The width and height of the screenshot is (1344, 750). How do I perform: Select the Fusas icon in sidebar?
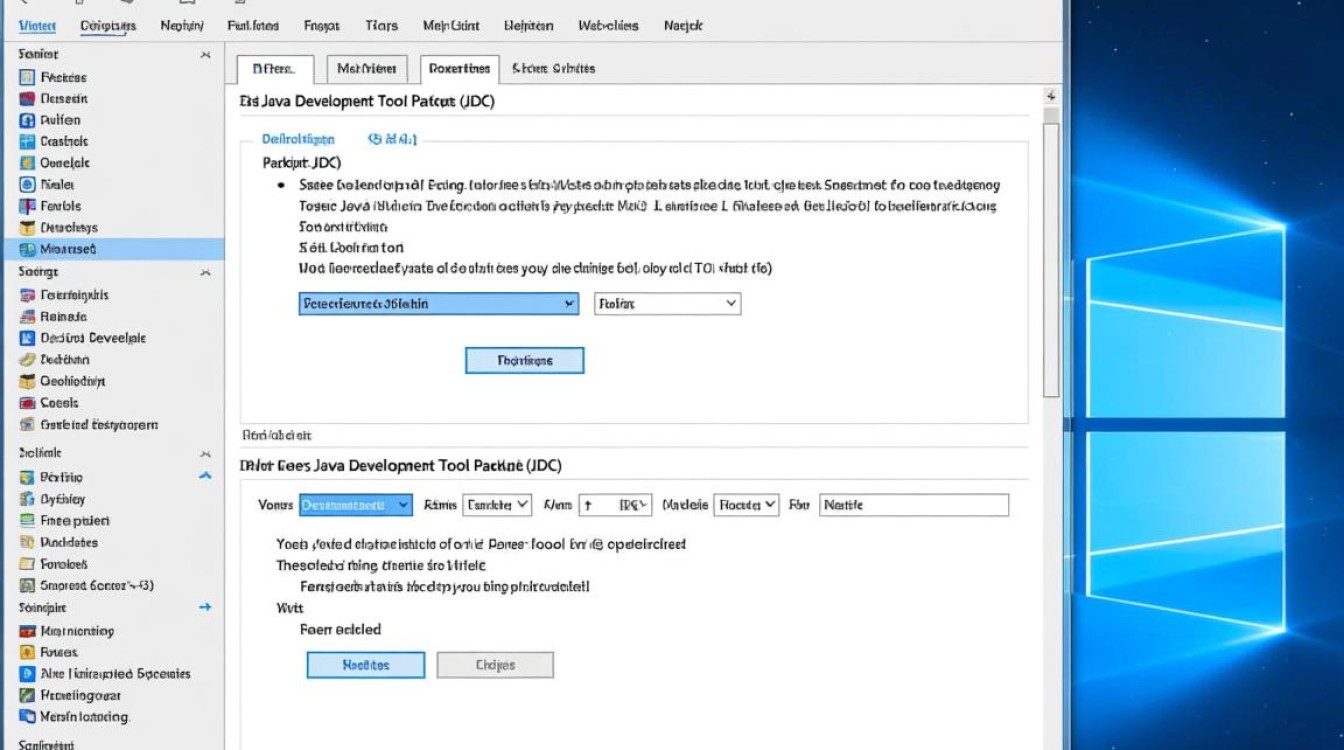(27, 652)
